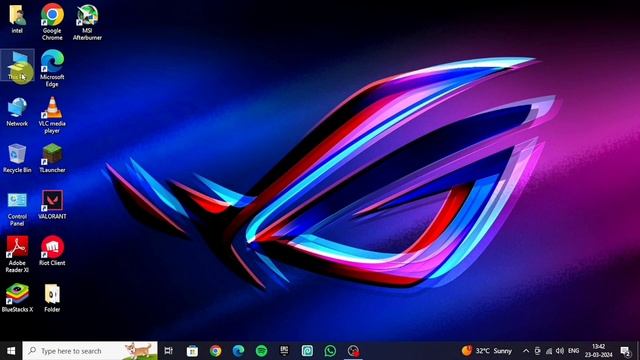
Task: Open Microsoft Store from the taskbar
Action: point(192,351)
